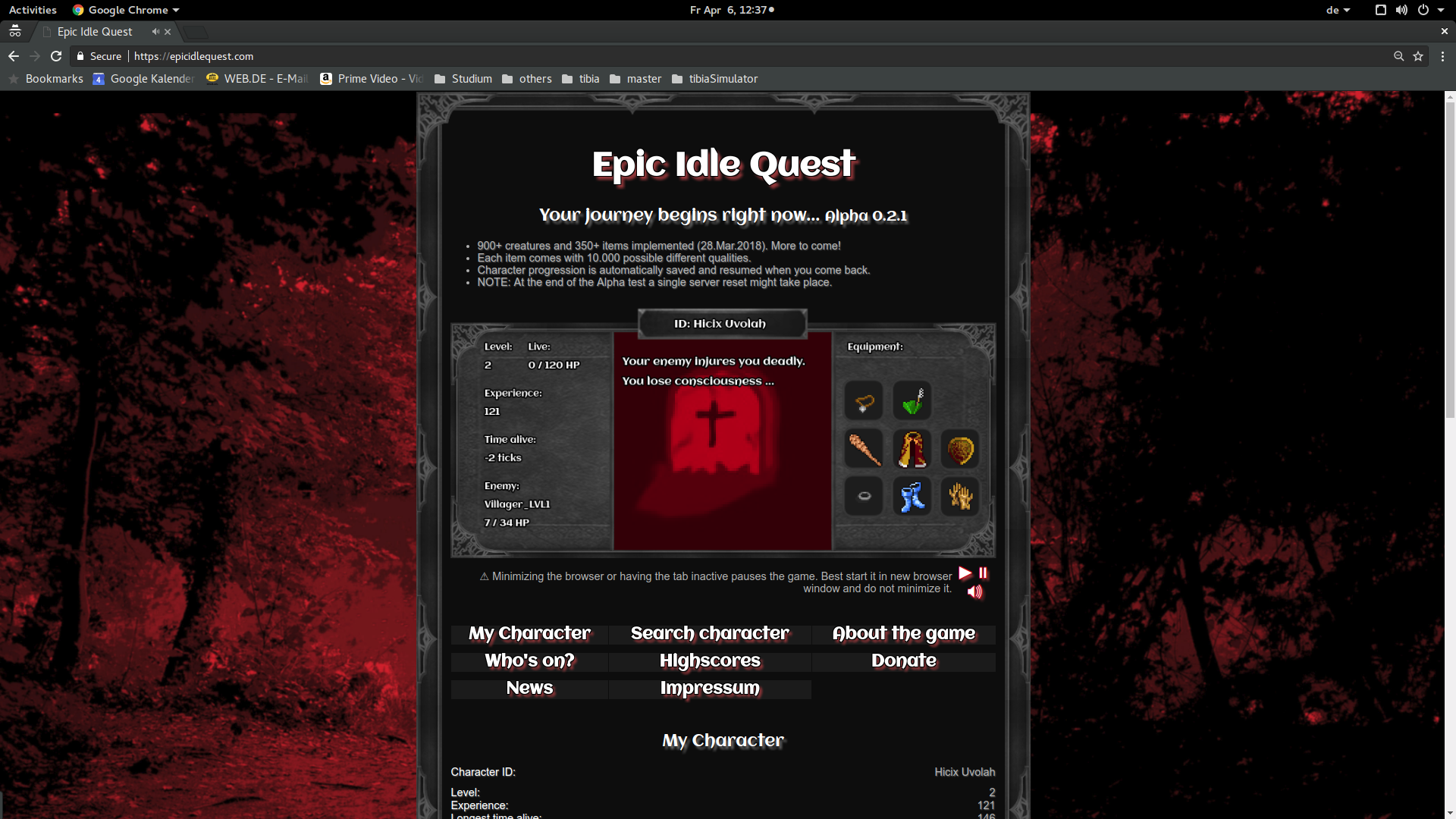Select the wooden club weapon slot
The width and height of the screenshot is (1456, 819).
(863, 449)
